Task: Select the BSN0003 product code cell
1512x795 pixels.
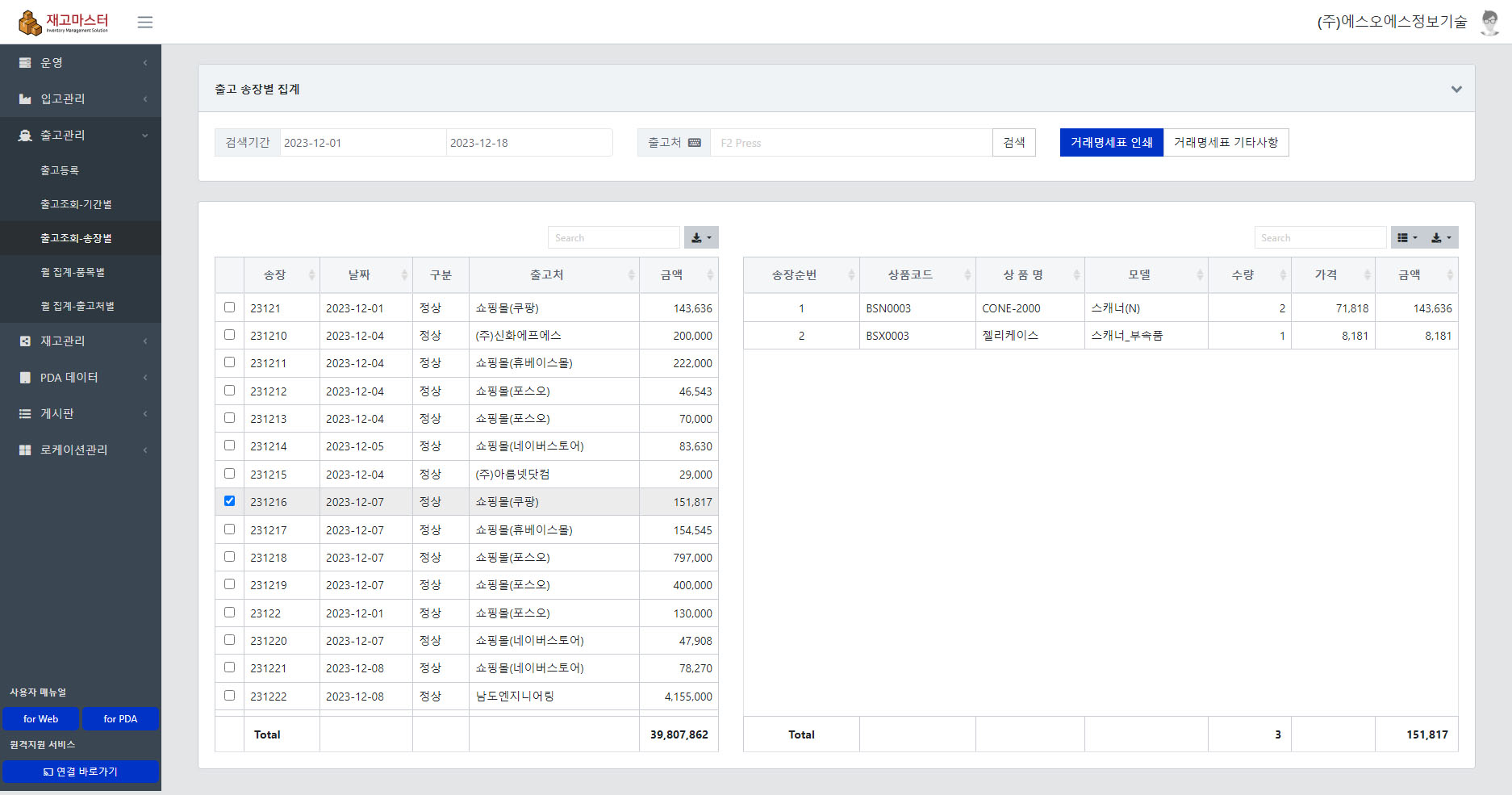Action: point(917,308)
